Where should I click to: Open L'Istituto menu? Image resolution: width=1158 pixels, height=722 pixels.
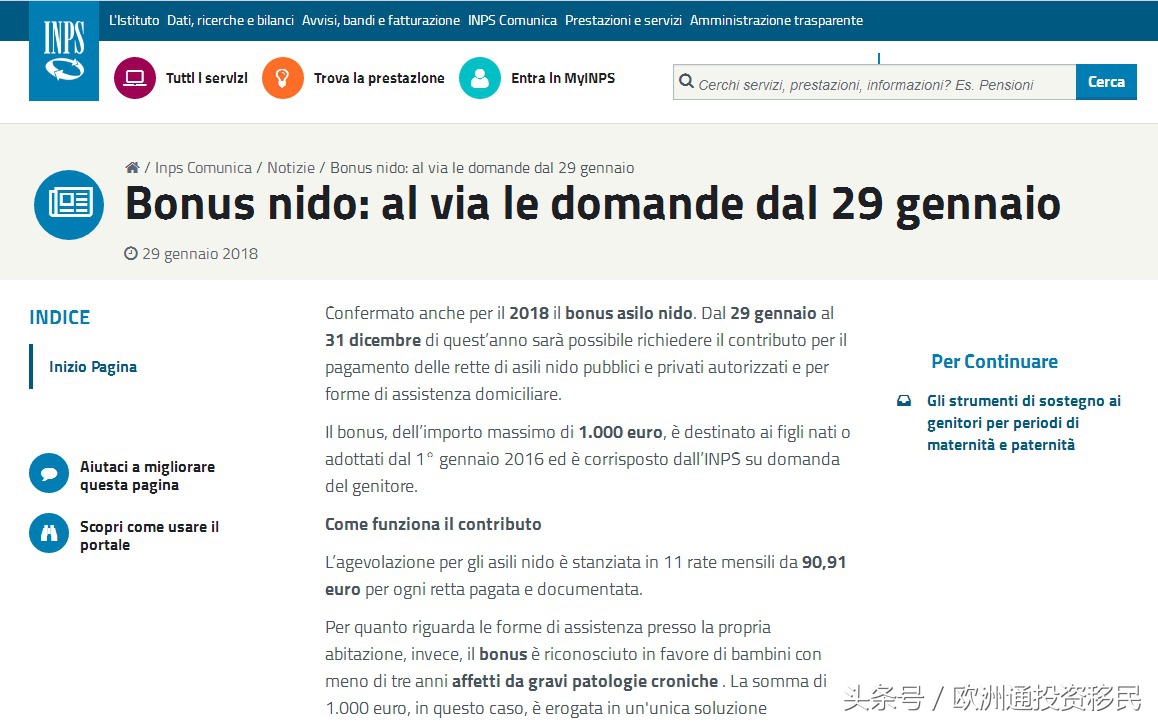click(134, 20)
